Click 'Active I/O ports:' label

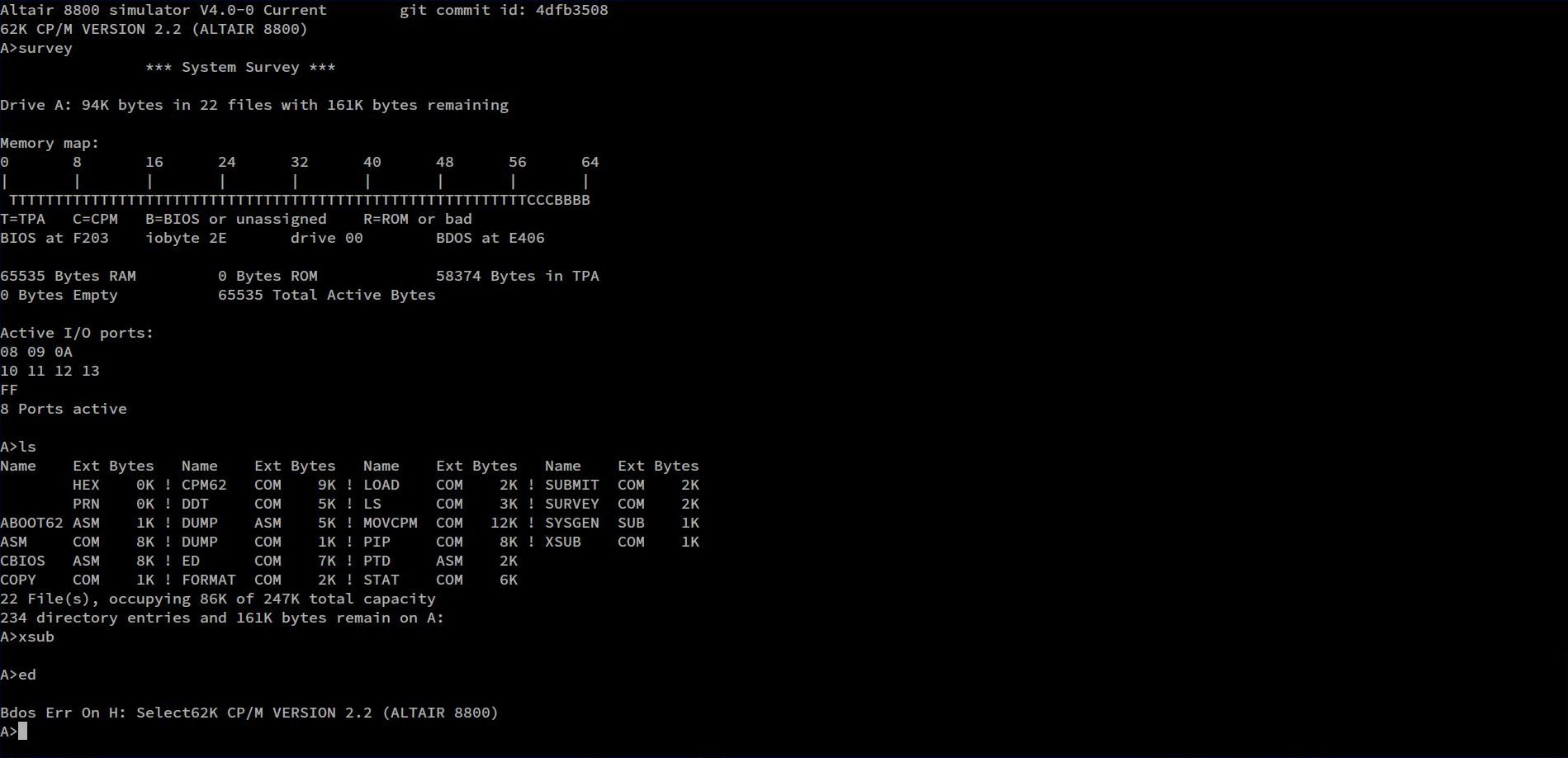pyautogui.click(x=77, y=333)
